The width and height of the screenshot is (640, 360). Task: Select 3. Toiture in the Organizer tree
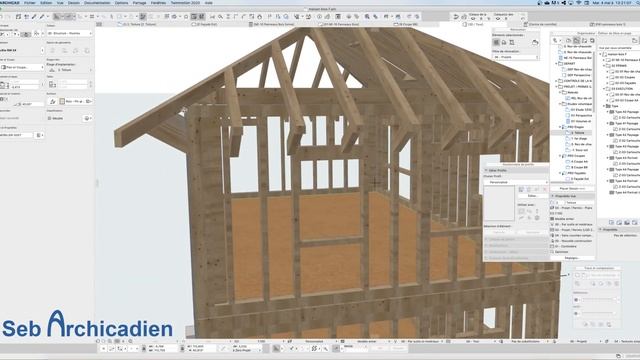577,133
